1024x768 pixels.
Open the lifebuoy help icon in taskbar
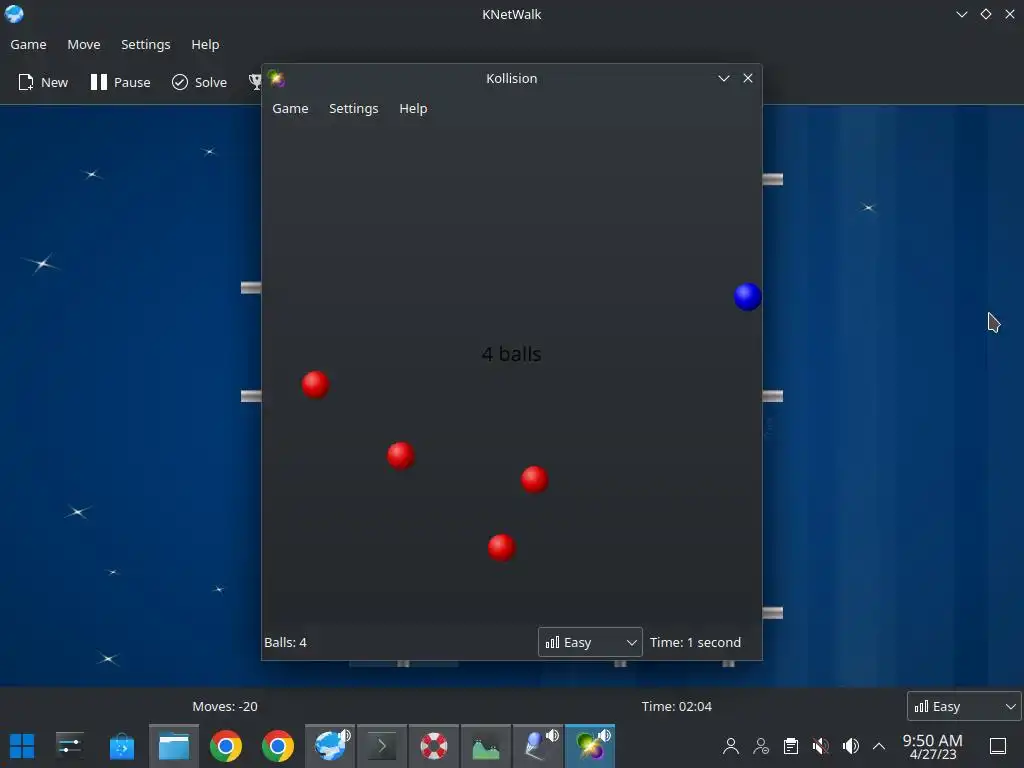pyautogui.click(x=434, y=746)
